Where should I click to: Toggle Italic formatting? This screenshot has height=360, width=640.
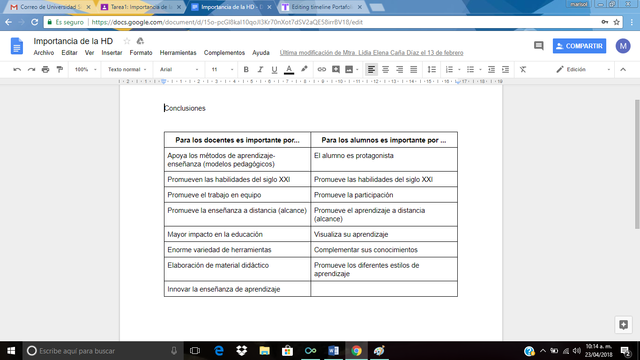click(260, 69)
